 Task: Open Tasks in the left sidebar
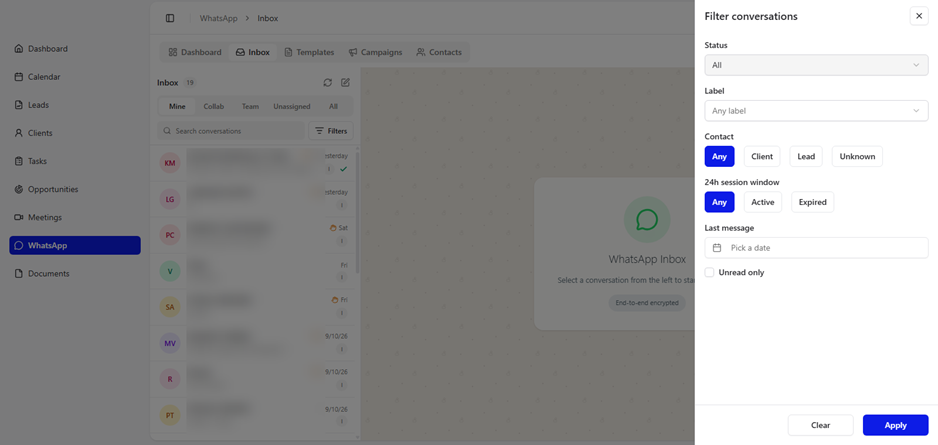75,161
